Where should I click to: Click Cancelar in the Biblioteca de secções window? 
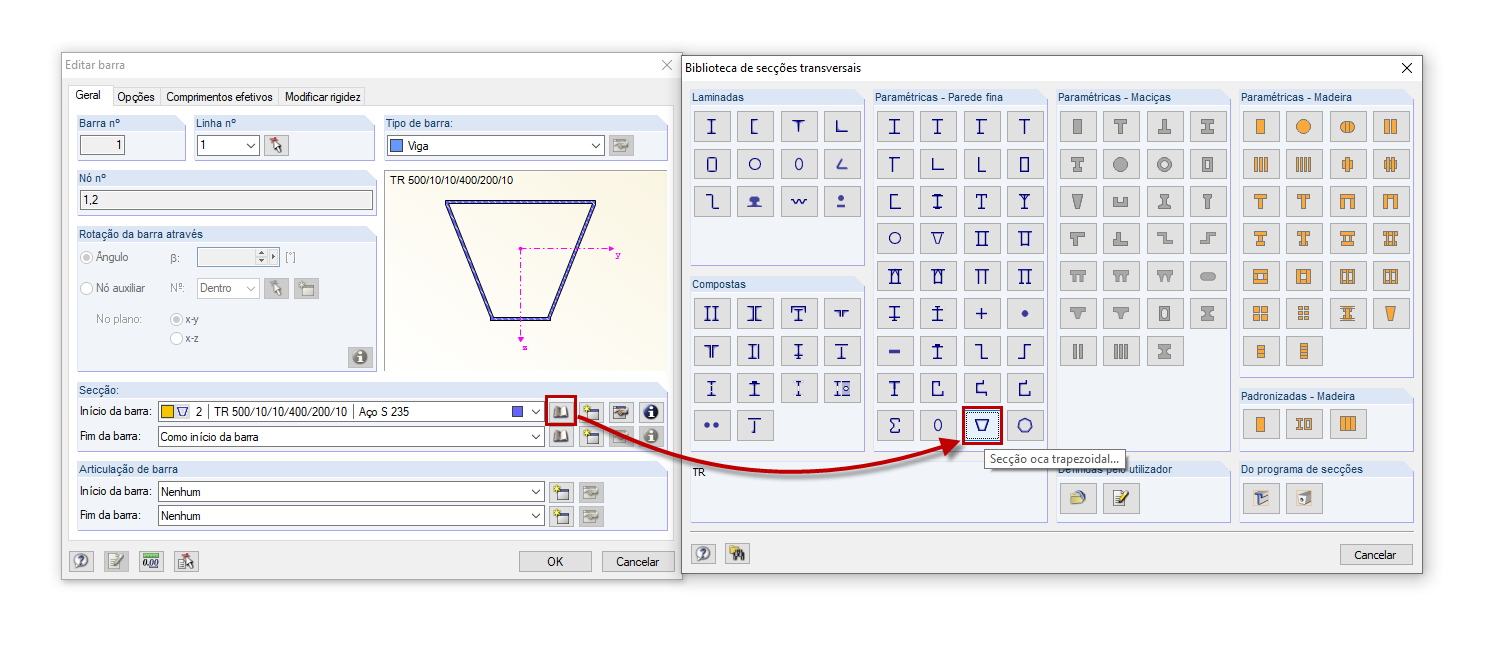(x=1375, y=554)
